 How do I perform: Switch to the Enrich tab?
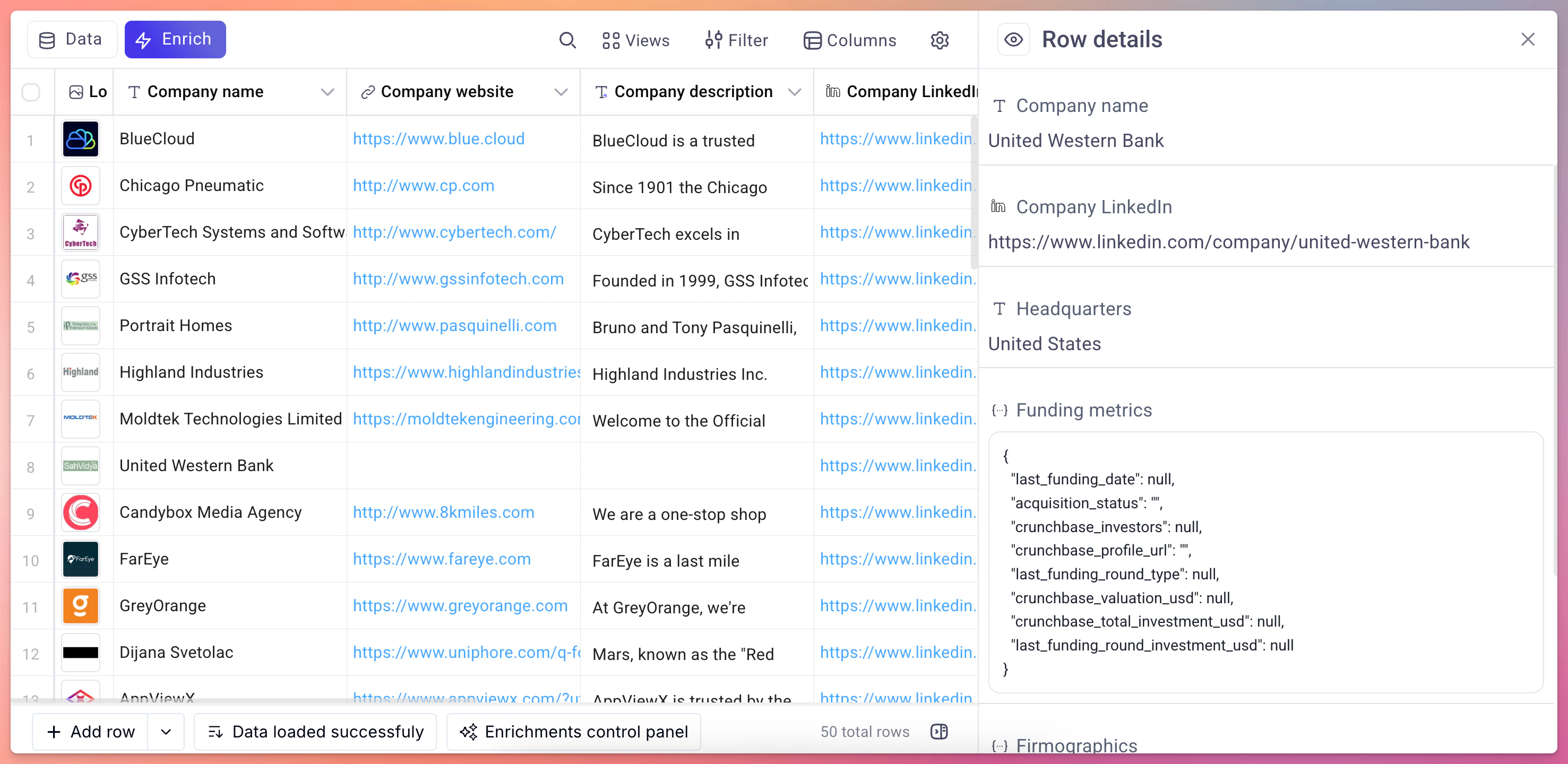tap(175, 40)
